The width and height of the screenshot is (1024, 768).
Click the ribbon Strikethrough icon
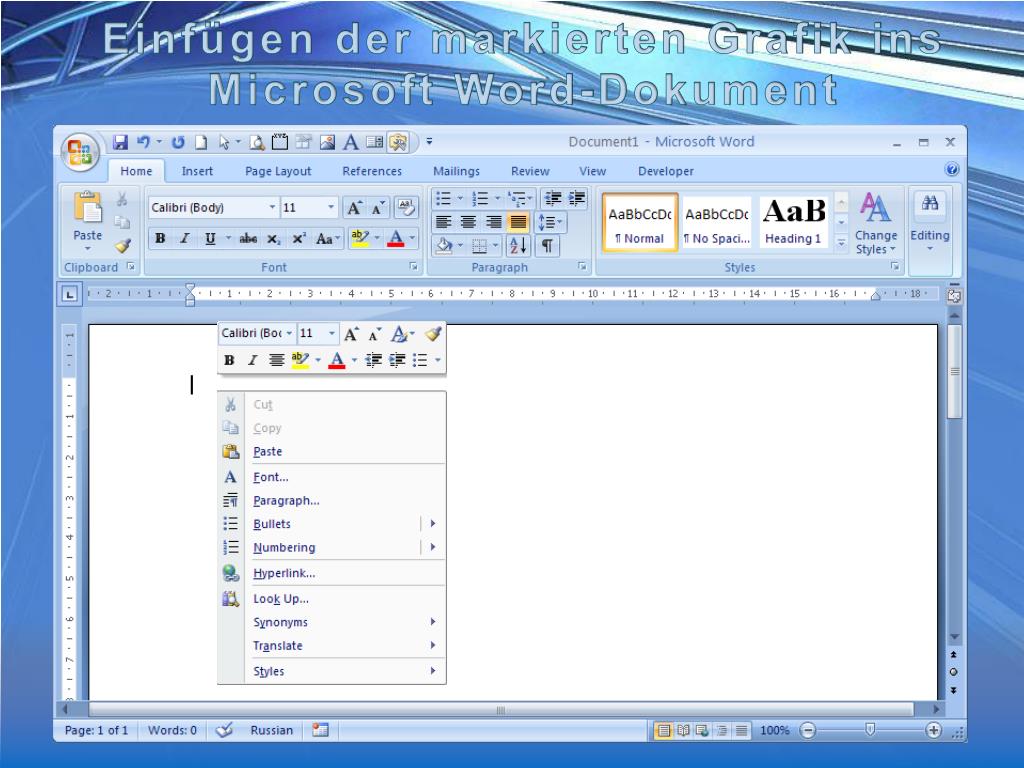[248, 238]
